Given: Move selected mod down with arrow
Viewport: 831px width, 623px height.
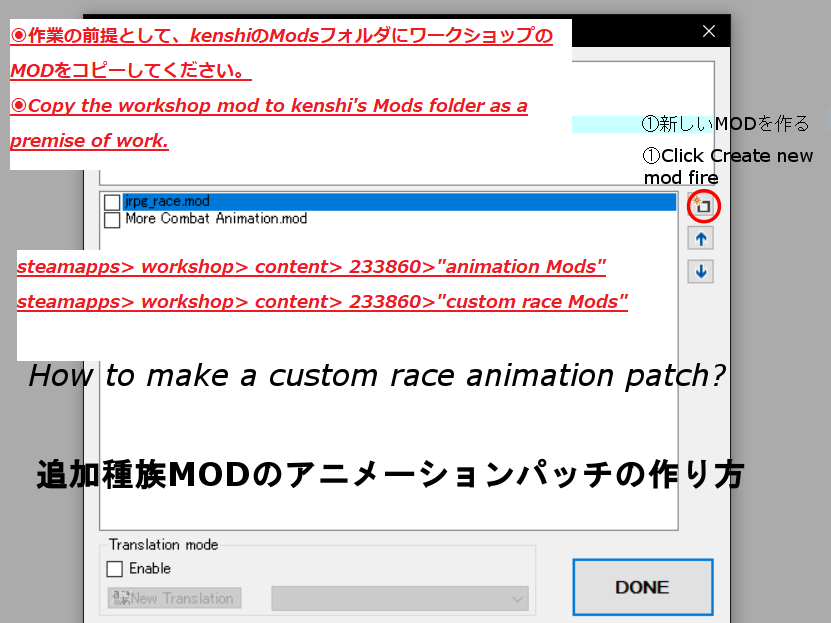Looking at the screenshot, I should point(701,271).
